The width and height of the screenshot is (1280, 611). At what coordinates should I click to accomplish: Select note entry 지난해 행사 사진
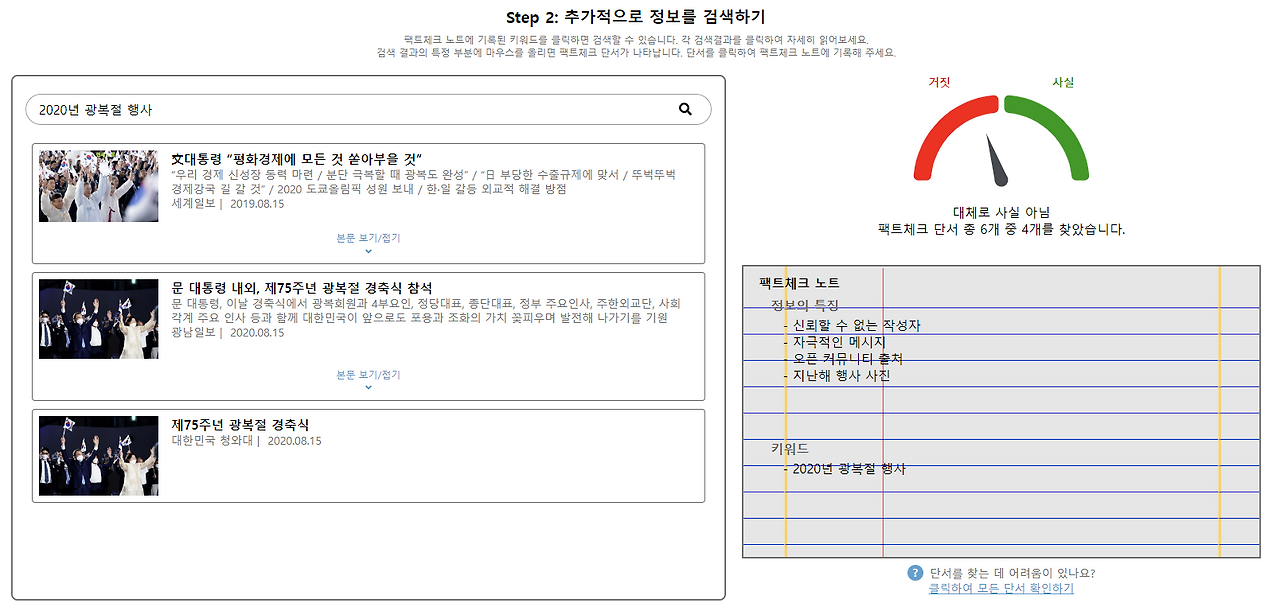point(834,377)
